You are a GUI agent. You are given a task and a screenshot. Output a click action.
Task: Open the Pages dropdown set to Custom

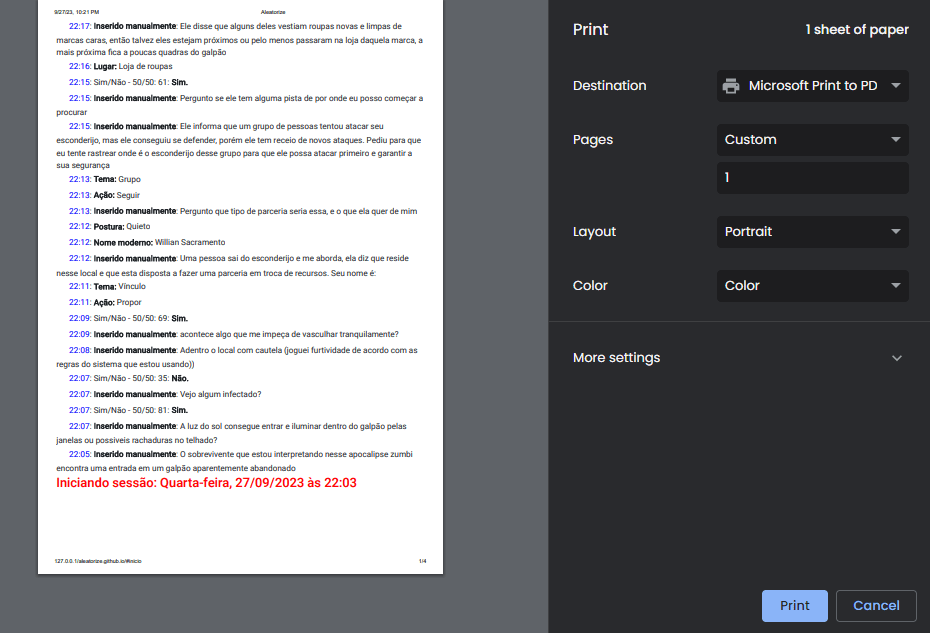[x=812, y=140]
